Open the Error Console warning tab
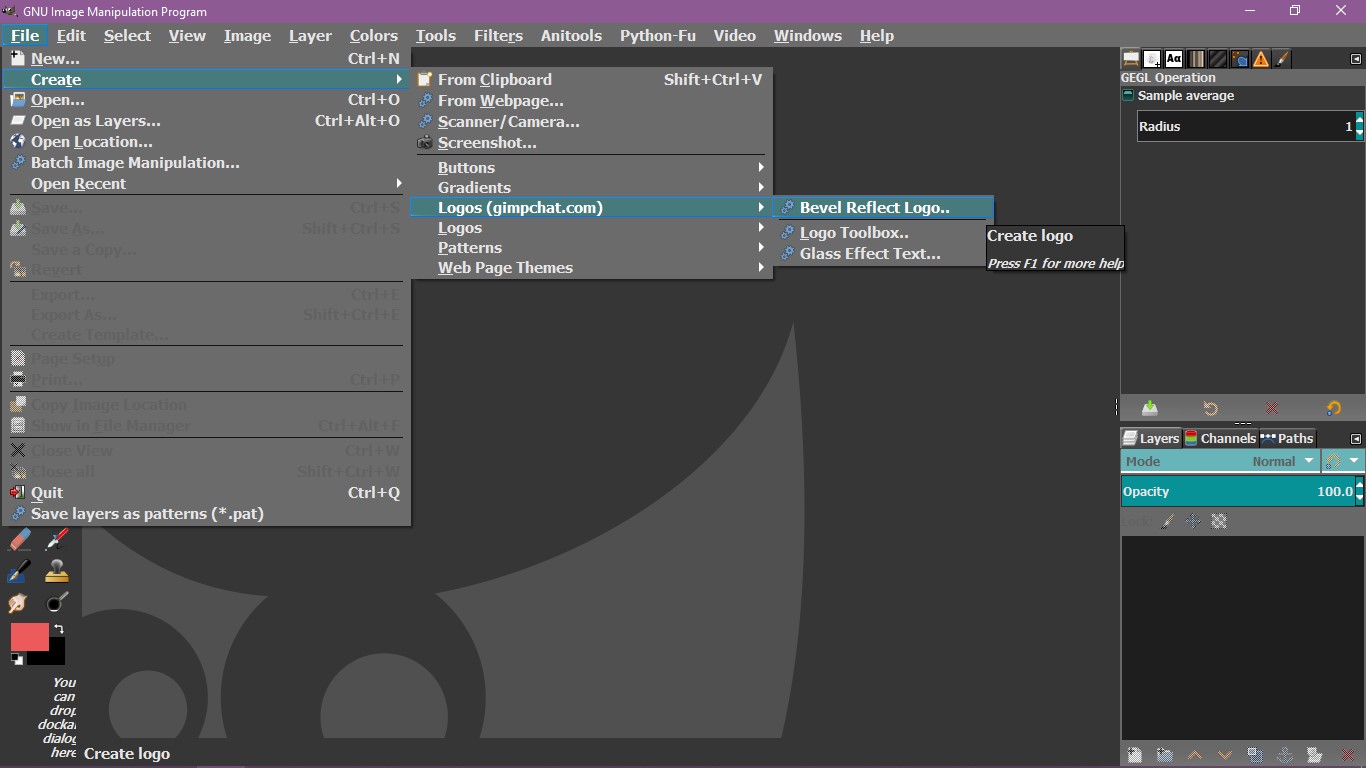This screenshot has height=768, width=1366. pyautogui.click(x=1261, y=59)
